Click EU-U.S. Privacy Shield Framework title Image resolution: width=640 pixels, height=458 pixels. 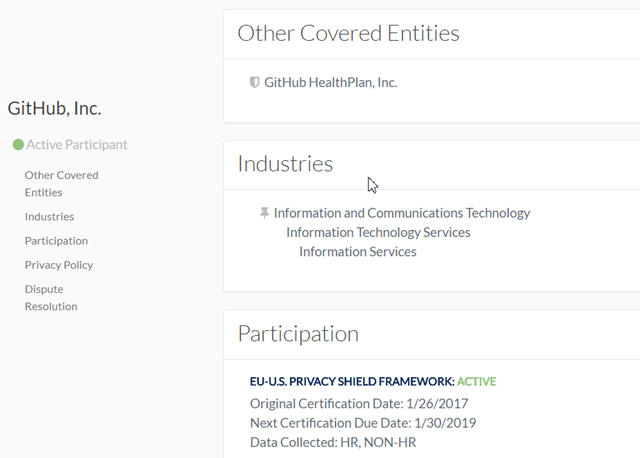pos(352,382)
